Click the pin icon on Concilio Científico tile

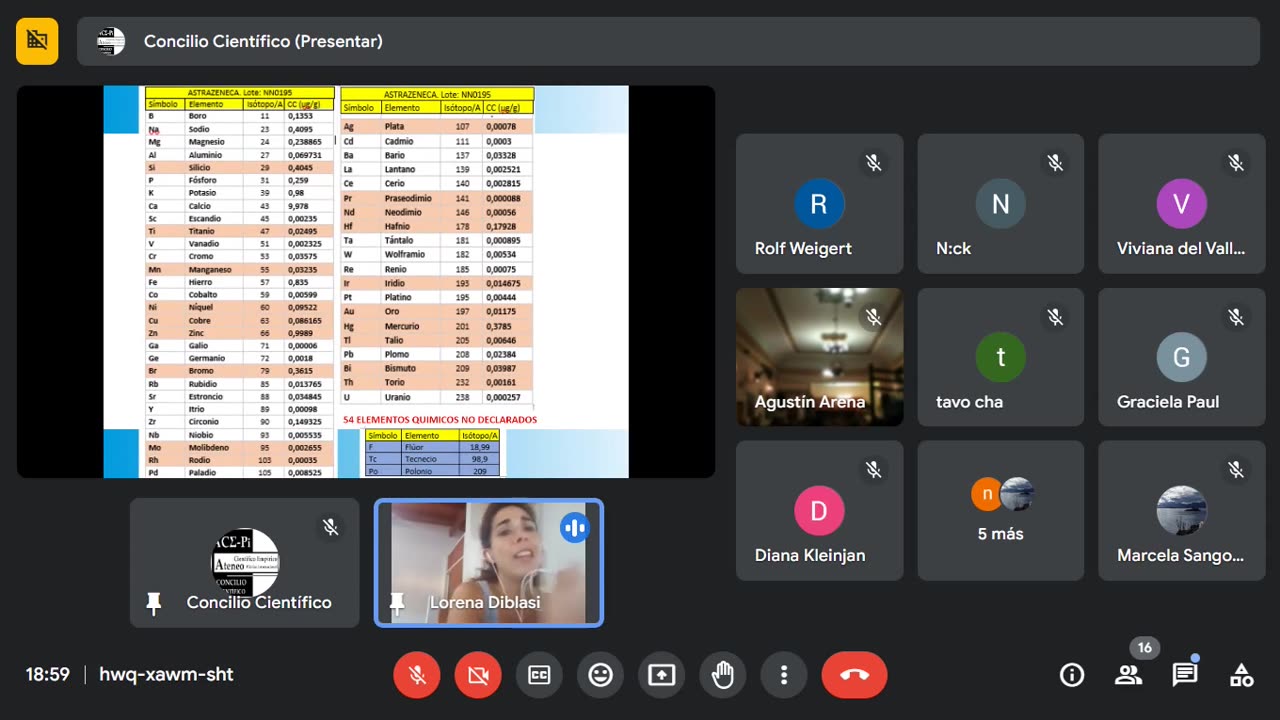coord(154,602)
